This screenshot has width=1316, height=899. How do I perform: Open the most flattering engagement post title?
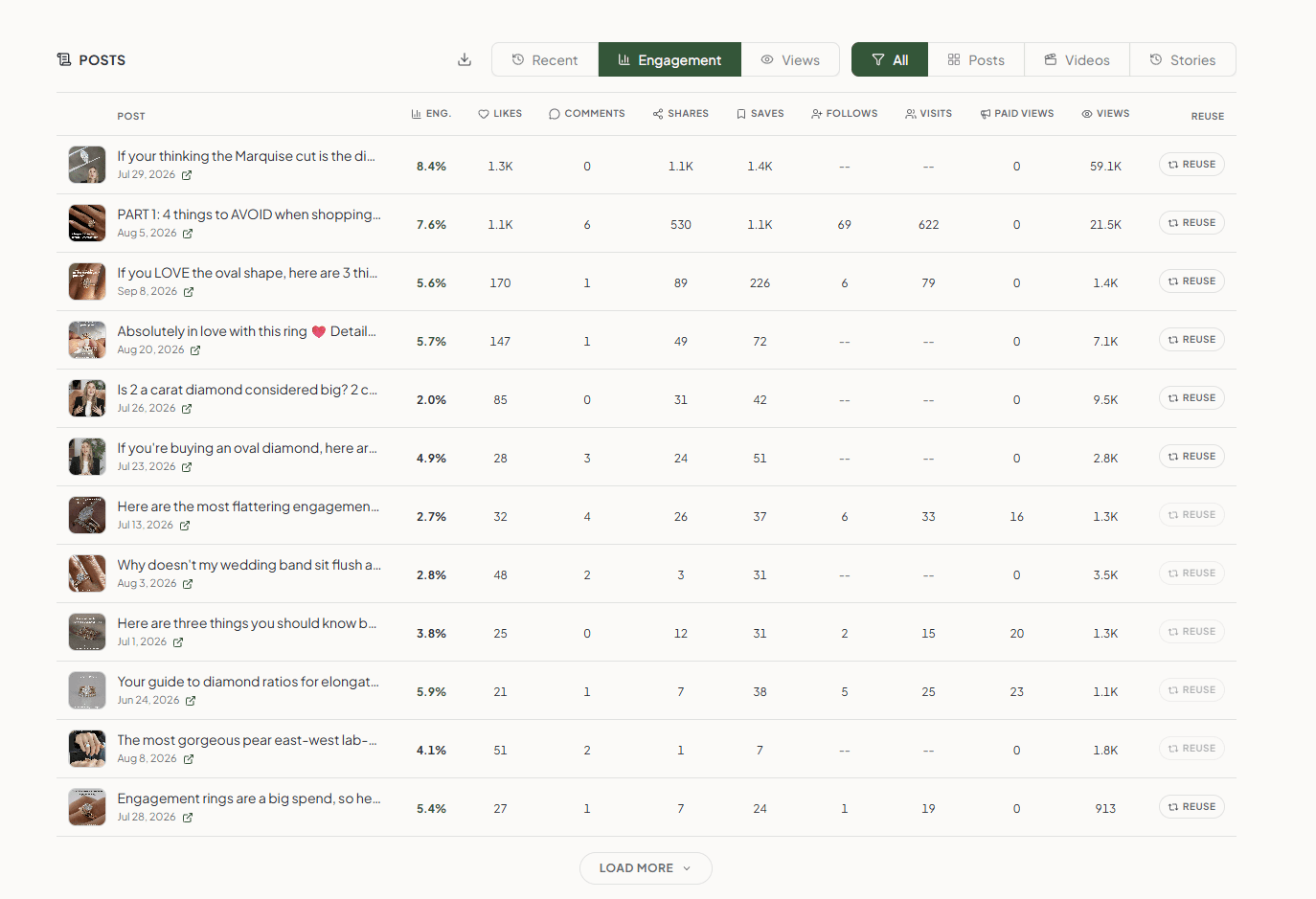pos(248,506)
